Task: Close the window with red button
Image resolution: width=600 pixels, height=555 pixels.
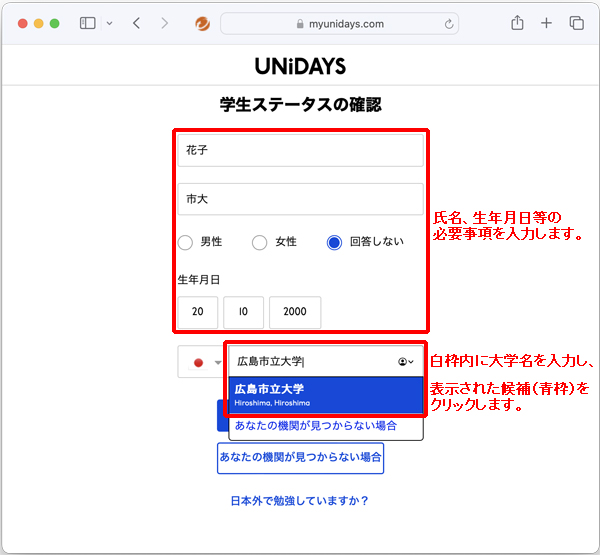Action: click(x=23, y=23)
